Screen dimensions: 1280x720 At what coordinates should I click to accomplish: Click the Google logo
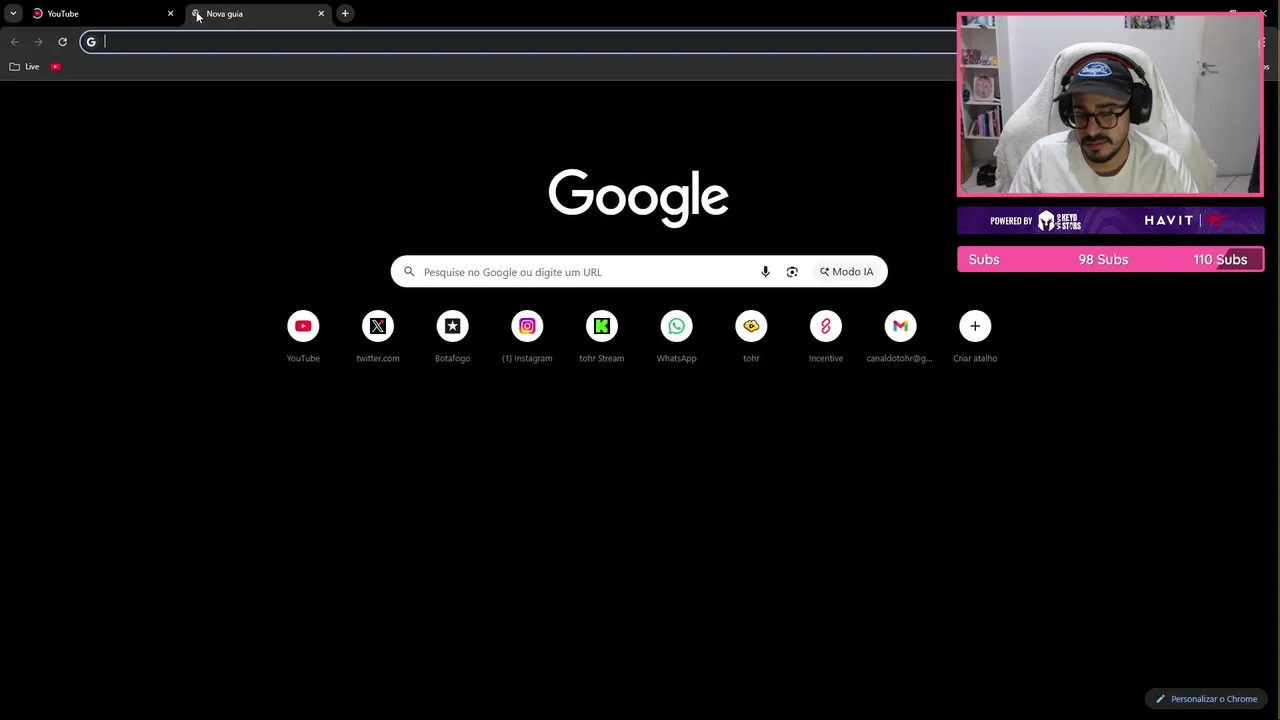pos(638,197)
